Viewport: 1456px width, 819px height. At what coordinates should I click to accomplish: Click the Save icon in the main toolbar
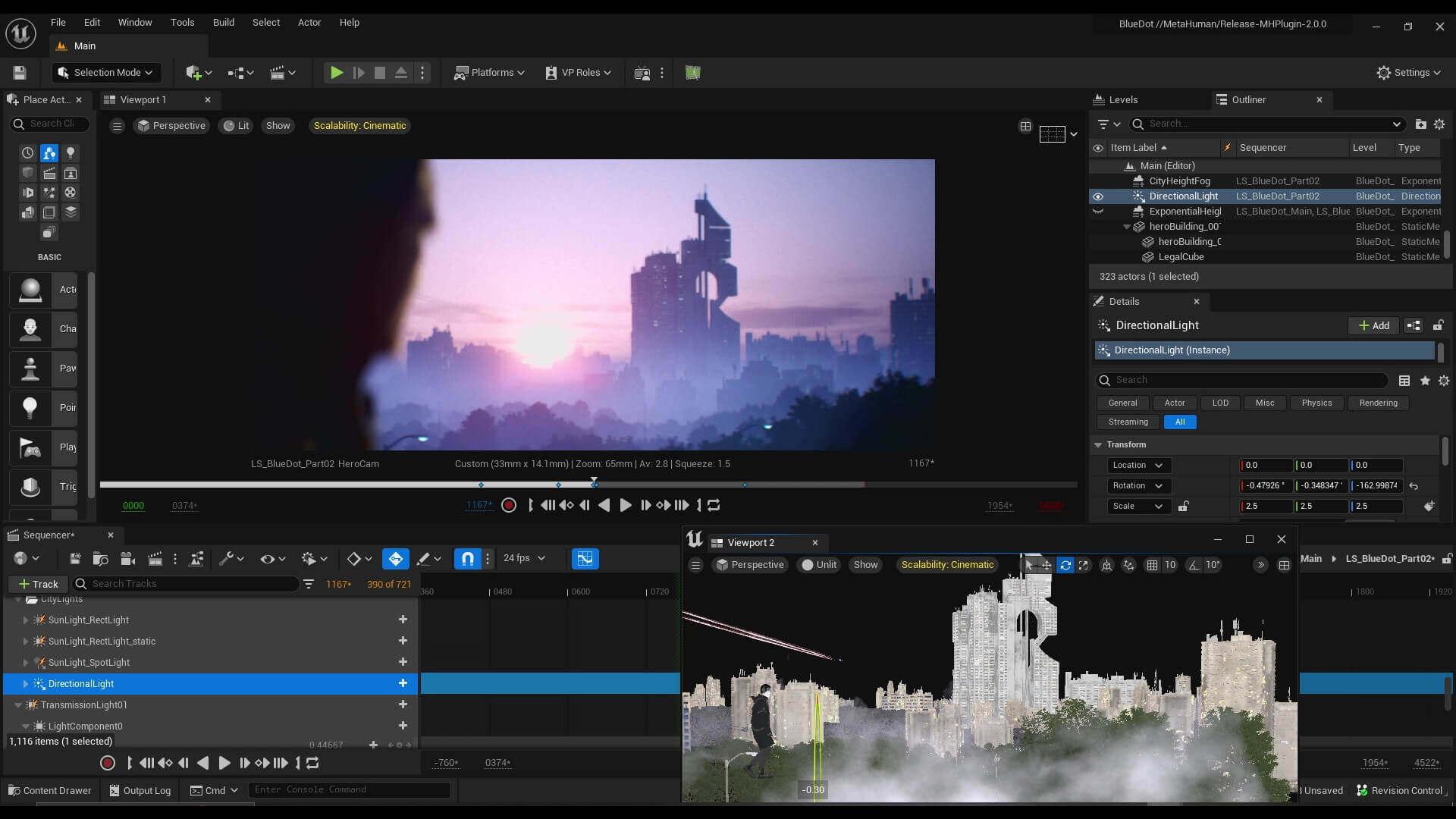click(19, 72)
